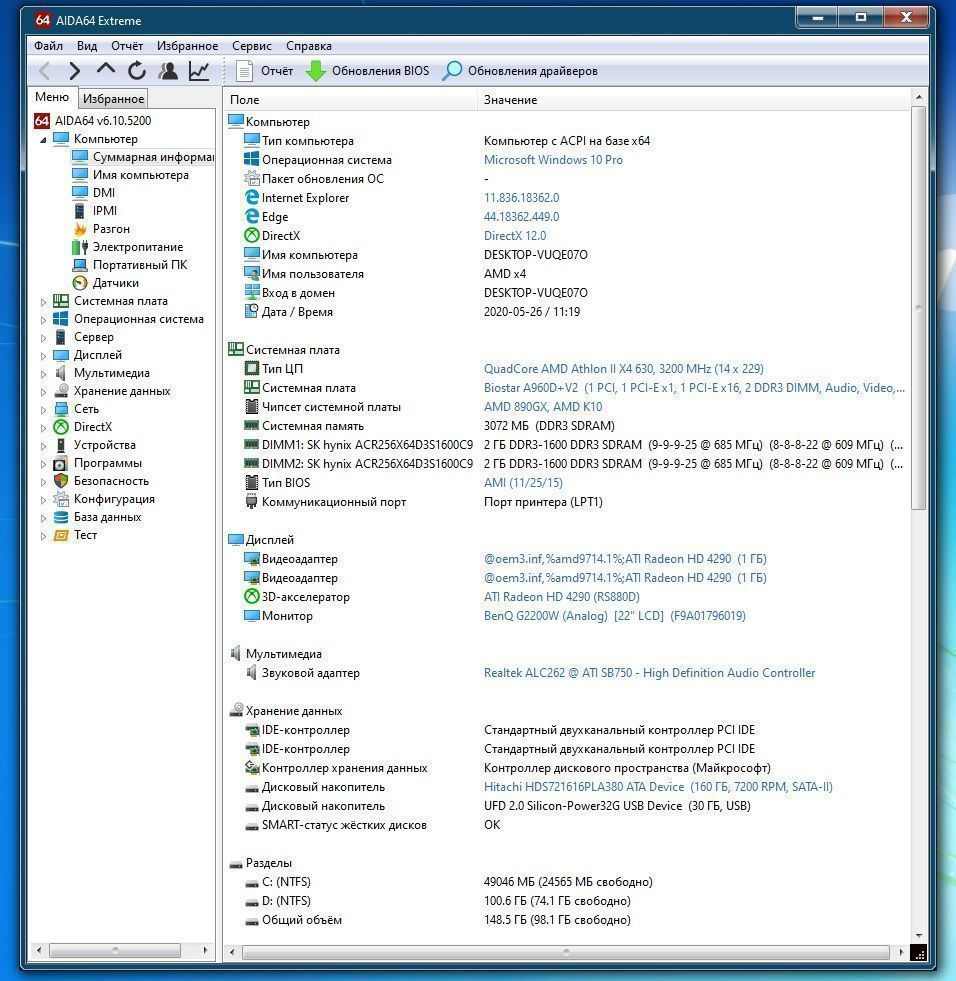Open the Избранное menu in the menu bar

point(187,46)
